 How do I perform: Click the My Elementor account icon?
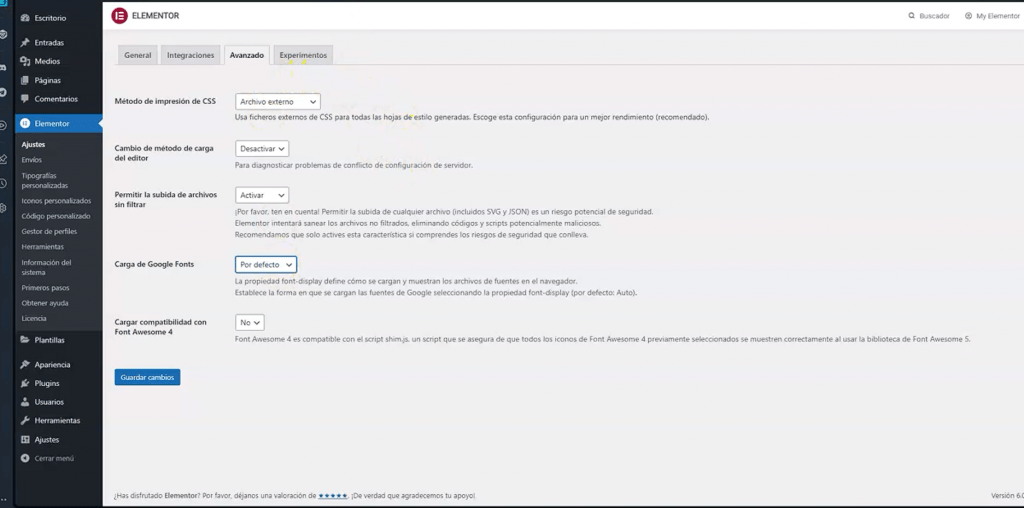pyautogui.click(x=968, y=16)
